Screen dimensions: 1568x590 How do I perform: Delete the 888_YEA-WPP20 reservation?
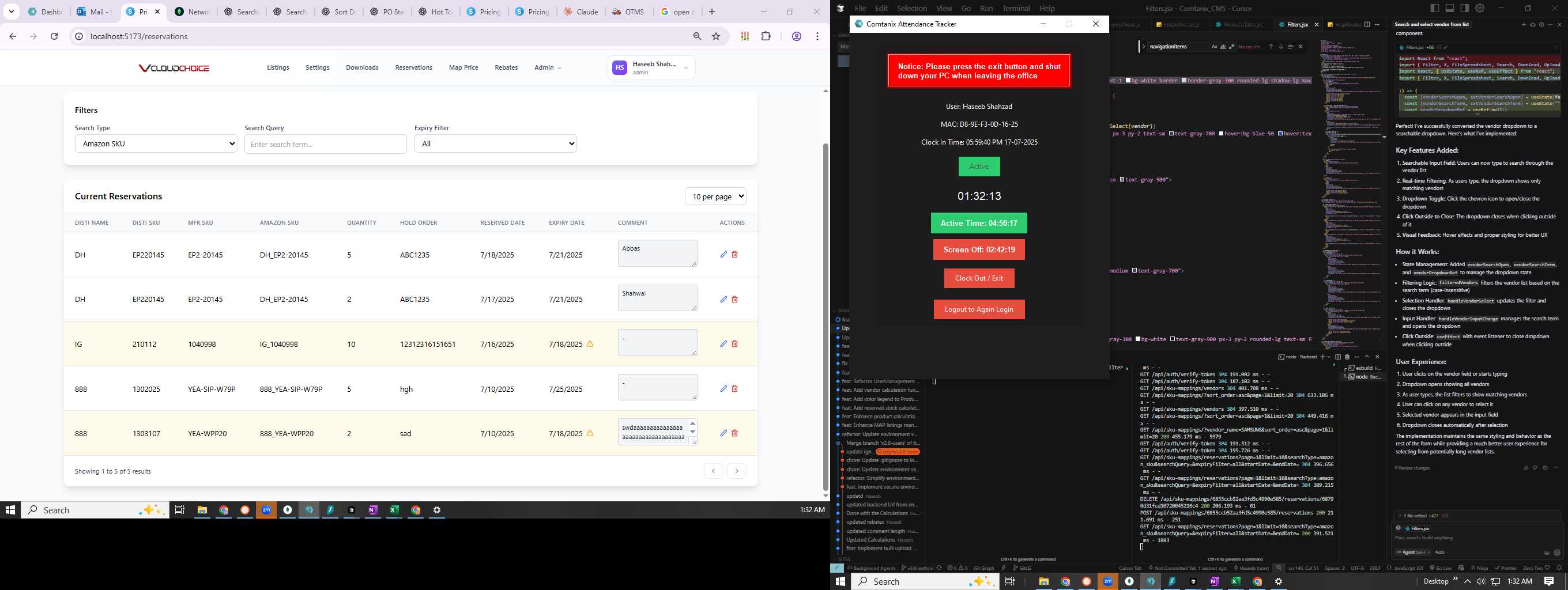click(x=734, y=433)
